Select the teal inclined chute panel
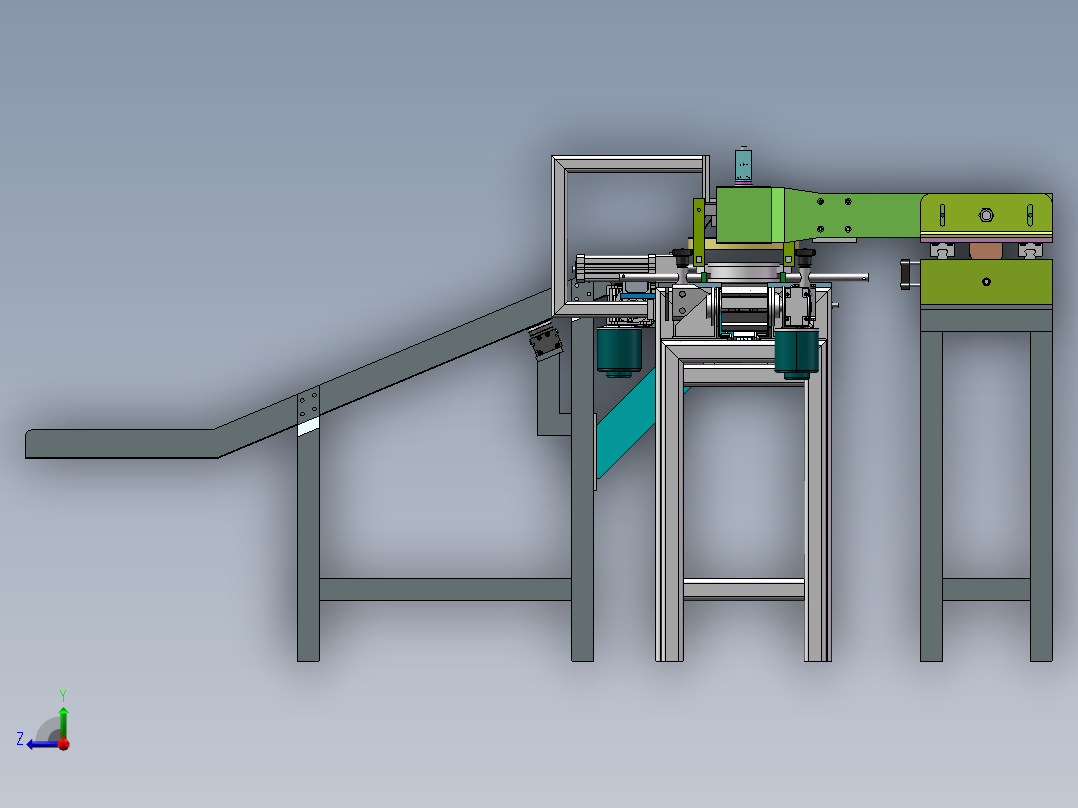This screenshot has height=808, width=1078. point(626,423)
